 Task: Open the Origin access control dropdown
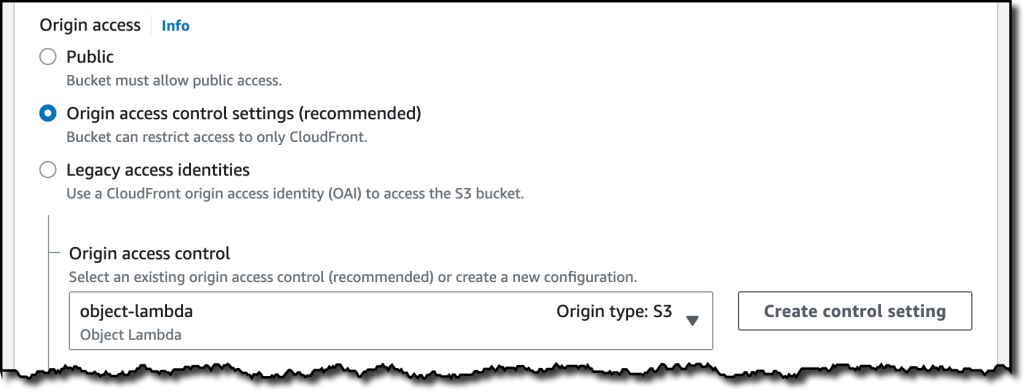391,321
